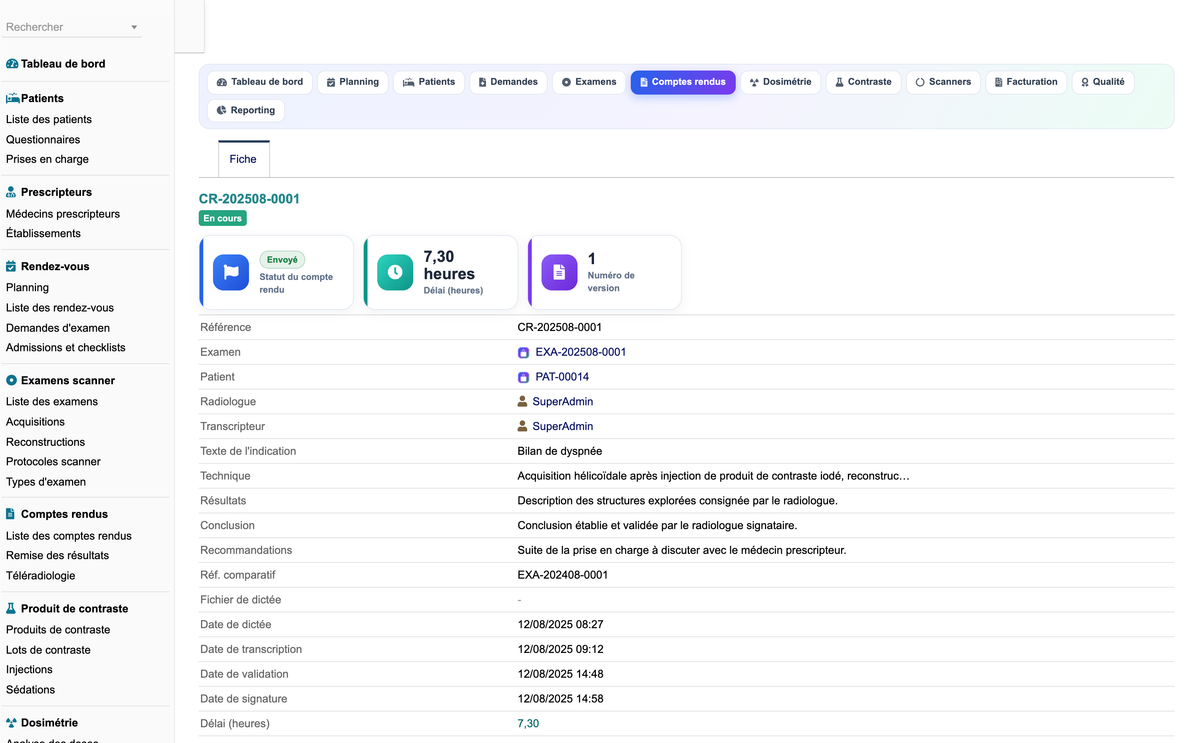Click the 7,30 value in Délai row
Screen dimensions: 1200x743
[x=528, y=724]
